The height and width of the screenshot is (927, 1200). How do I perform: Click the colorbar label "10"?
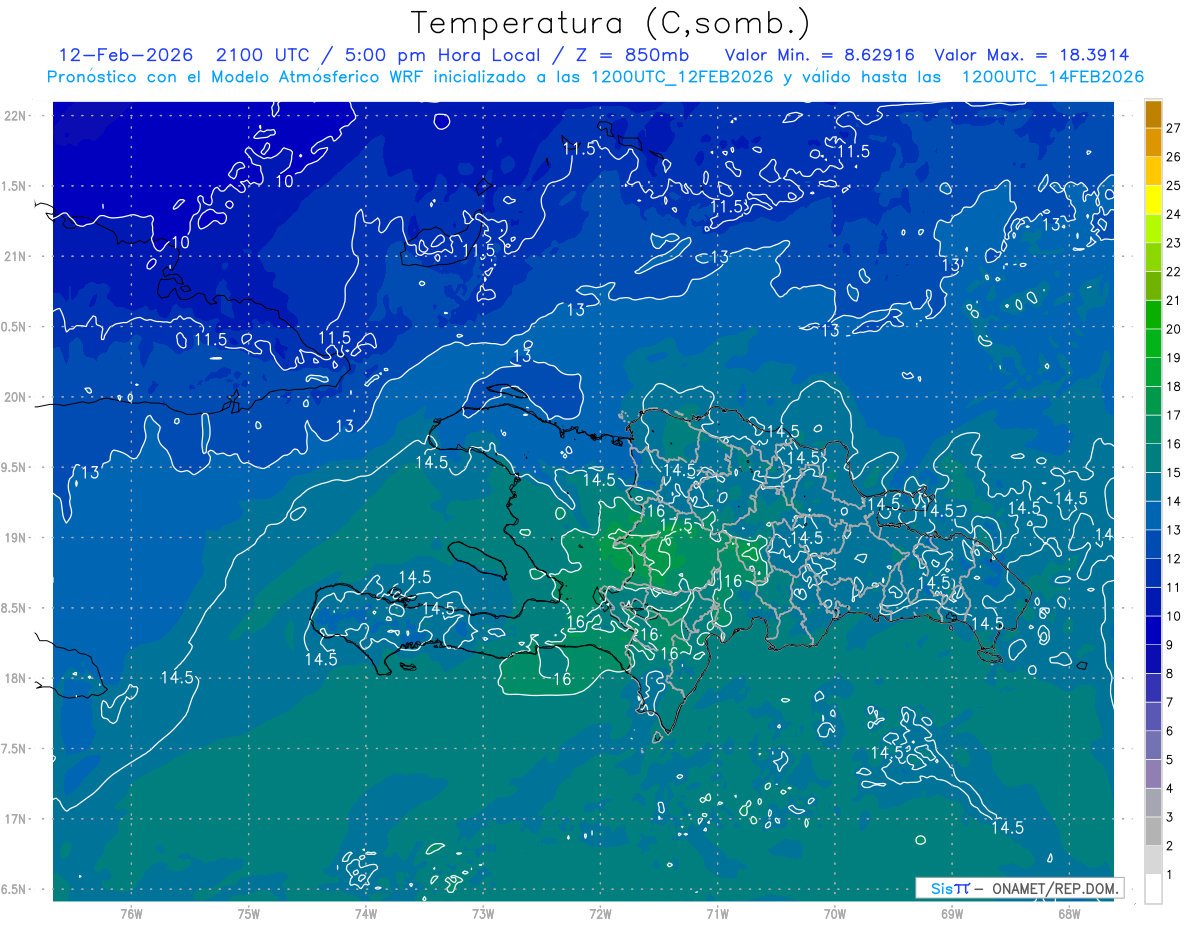(x=1174, y=616)
